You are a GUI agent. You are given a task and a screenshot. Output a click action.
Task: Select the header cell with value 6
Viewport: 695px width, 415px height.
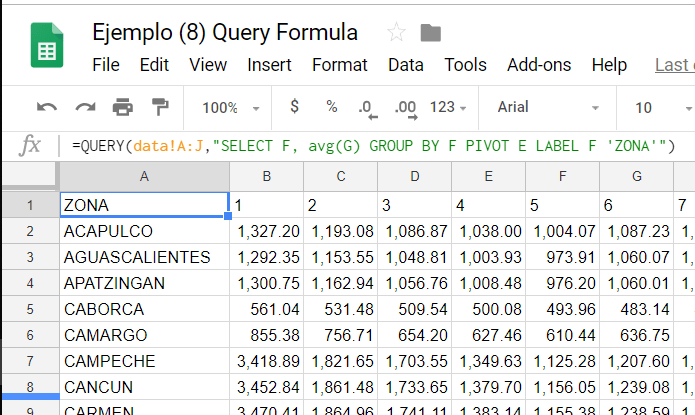[x=636, y=205]
